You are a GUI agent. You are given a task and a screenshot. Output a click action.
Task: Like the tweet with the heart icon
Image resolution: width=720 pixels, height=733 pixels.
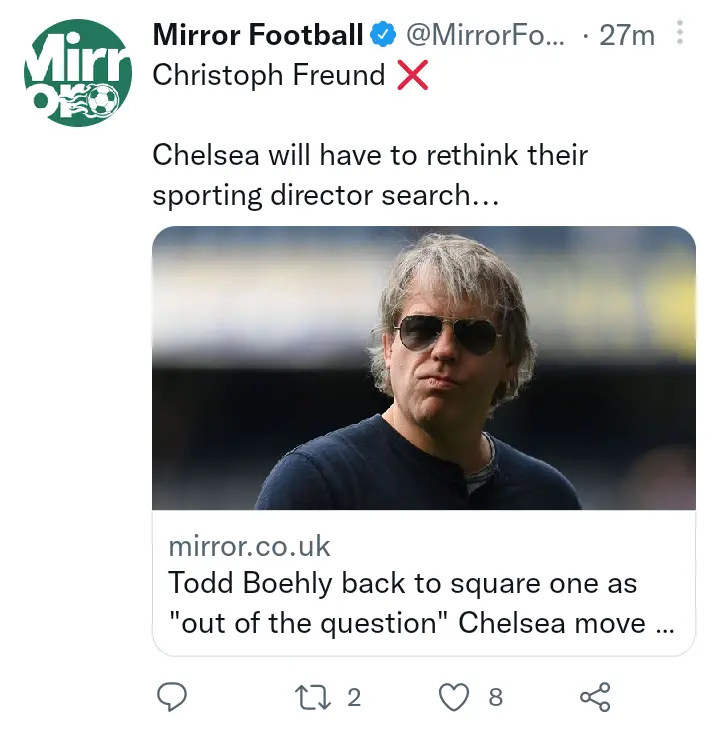(x=454, y=697)
